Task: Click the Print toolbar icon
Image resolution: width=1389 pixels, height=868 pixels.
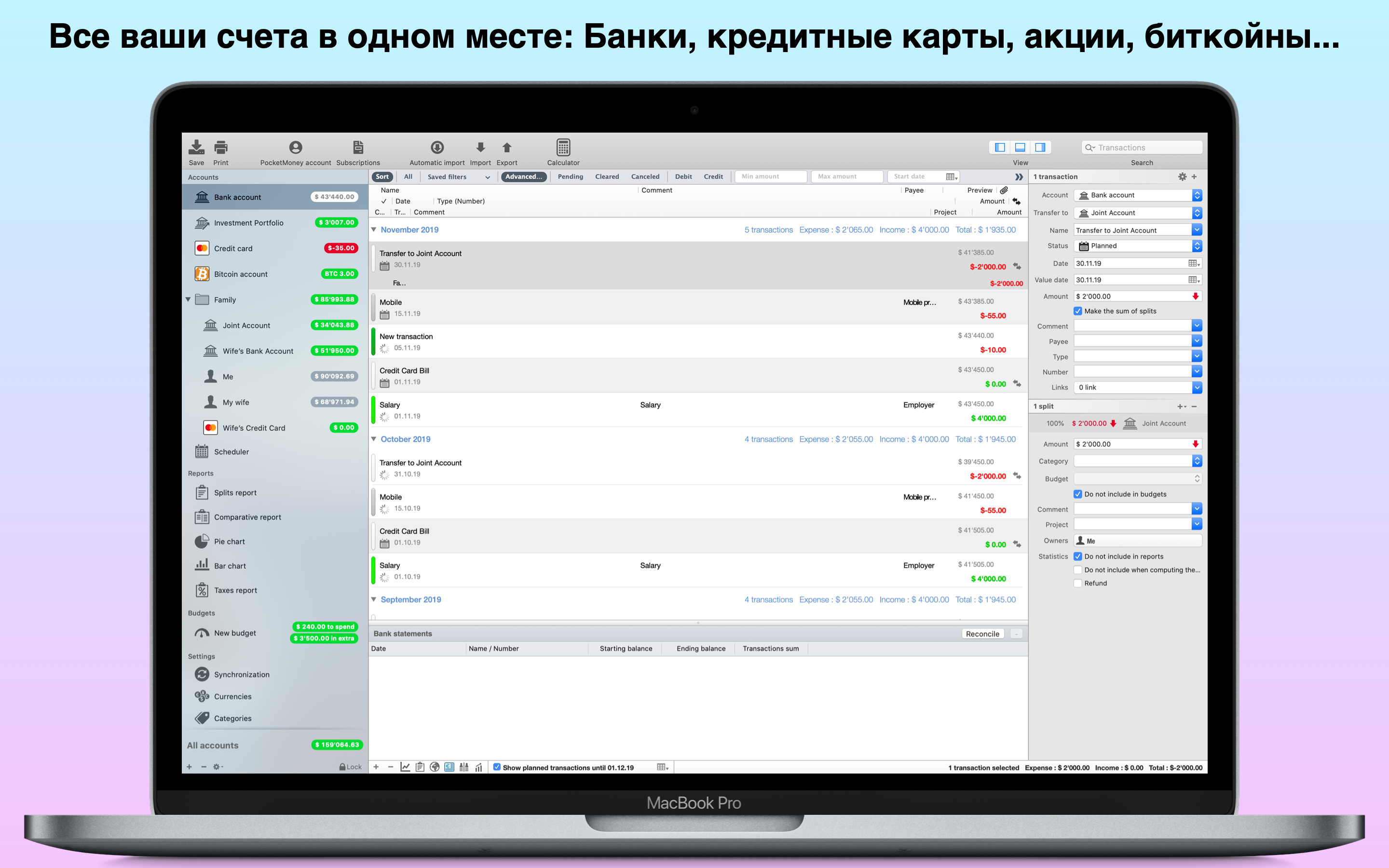Action: point(221,148)
